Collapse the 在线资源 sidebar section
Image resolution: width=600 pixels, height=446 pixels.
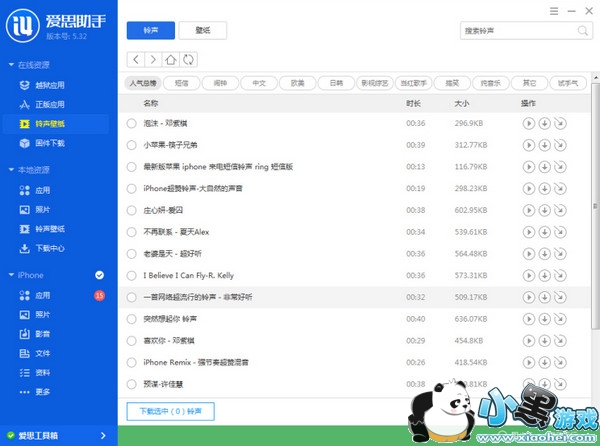coord(8,65)
